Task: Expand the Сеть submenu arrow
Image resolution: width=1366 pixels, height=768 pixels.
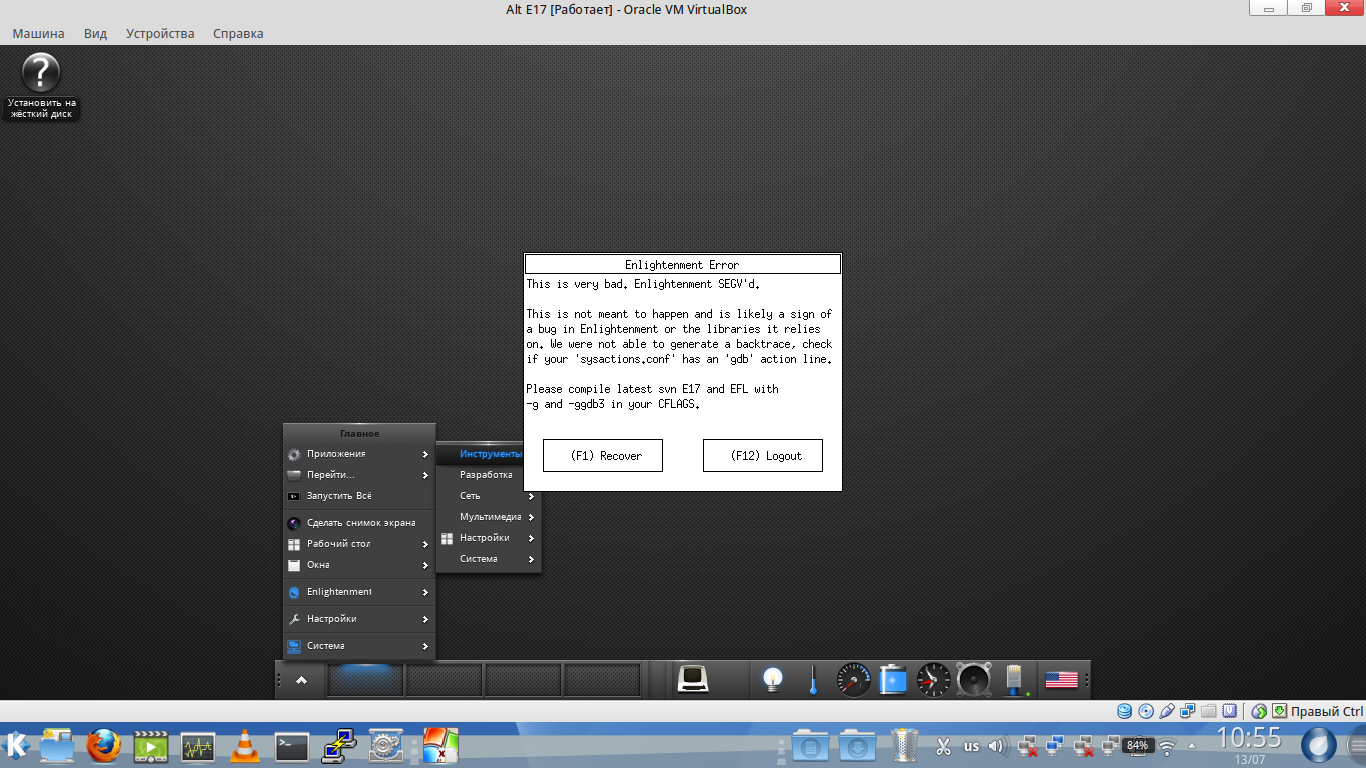Action: click(x=532, y=496)
